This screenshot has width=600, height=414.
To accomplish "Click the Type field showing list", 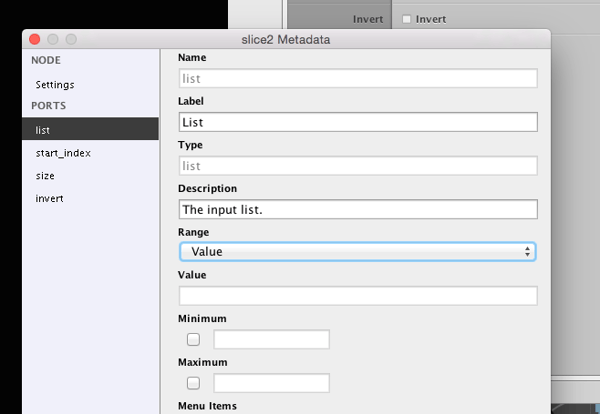I will coord(358,166).
